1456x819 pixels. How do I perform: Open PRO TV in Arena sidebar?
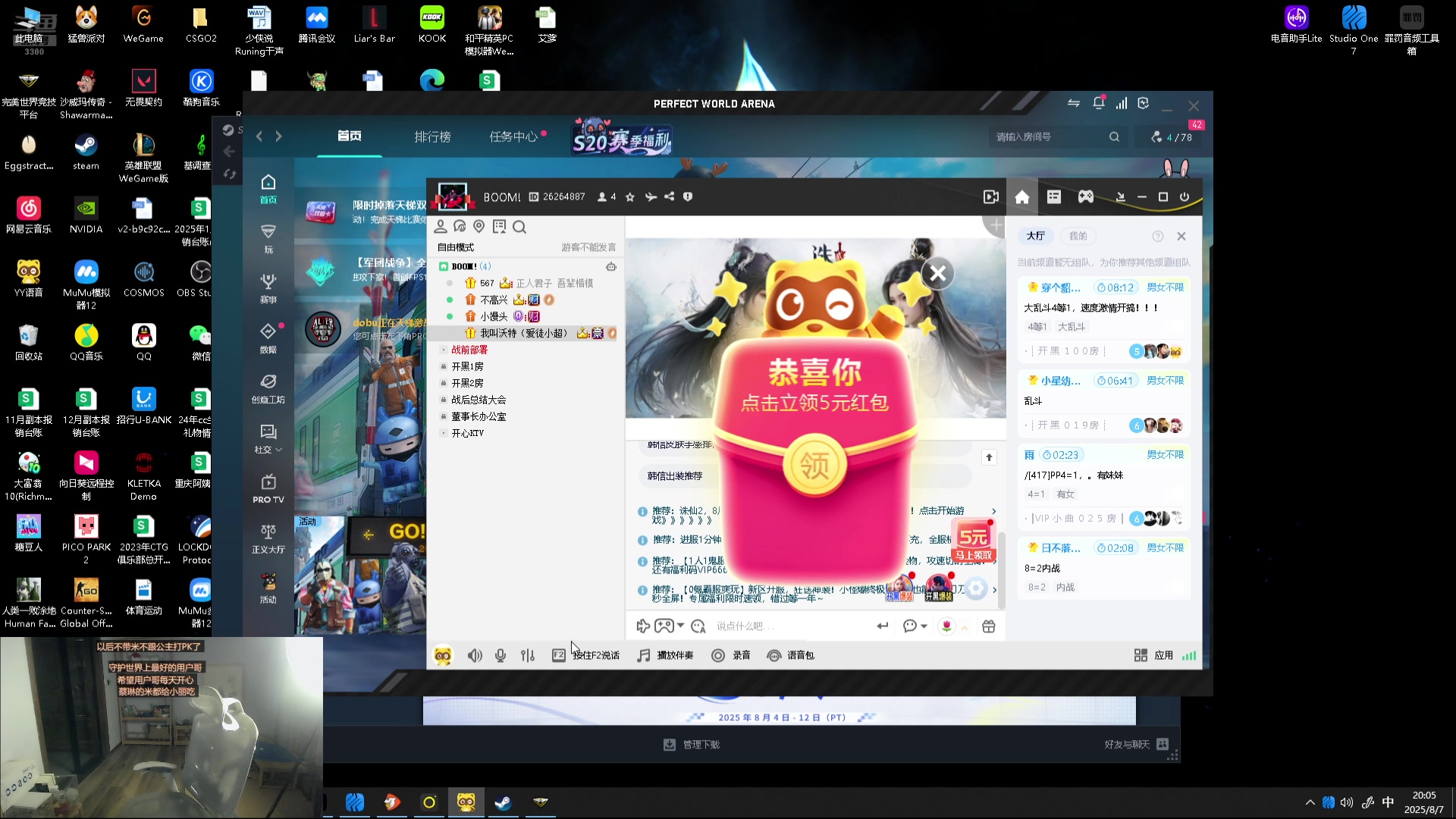click(x=268, y=489)
